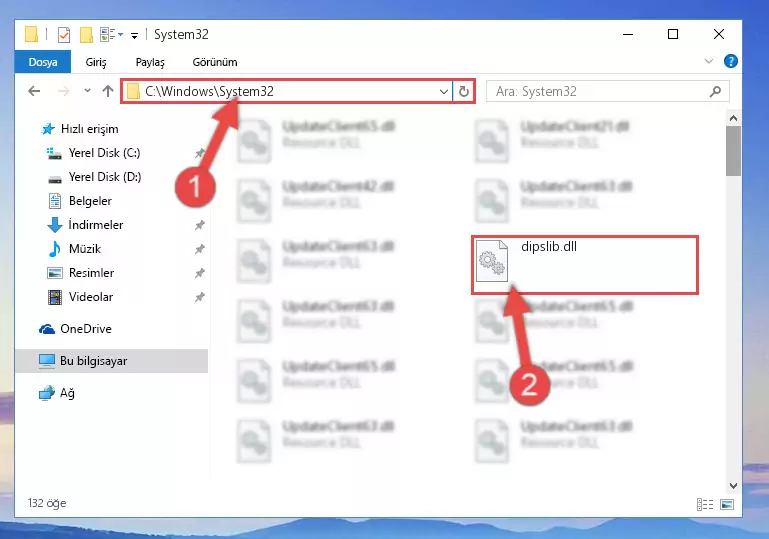Click the New folder icon in title bar
This screenshot has width=769, height=539.
point(86,35)
